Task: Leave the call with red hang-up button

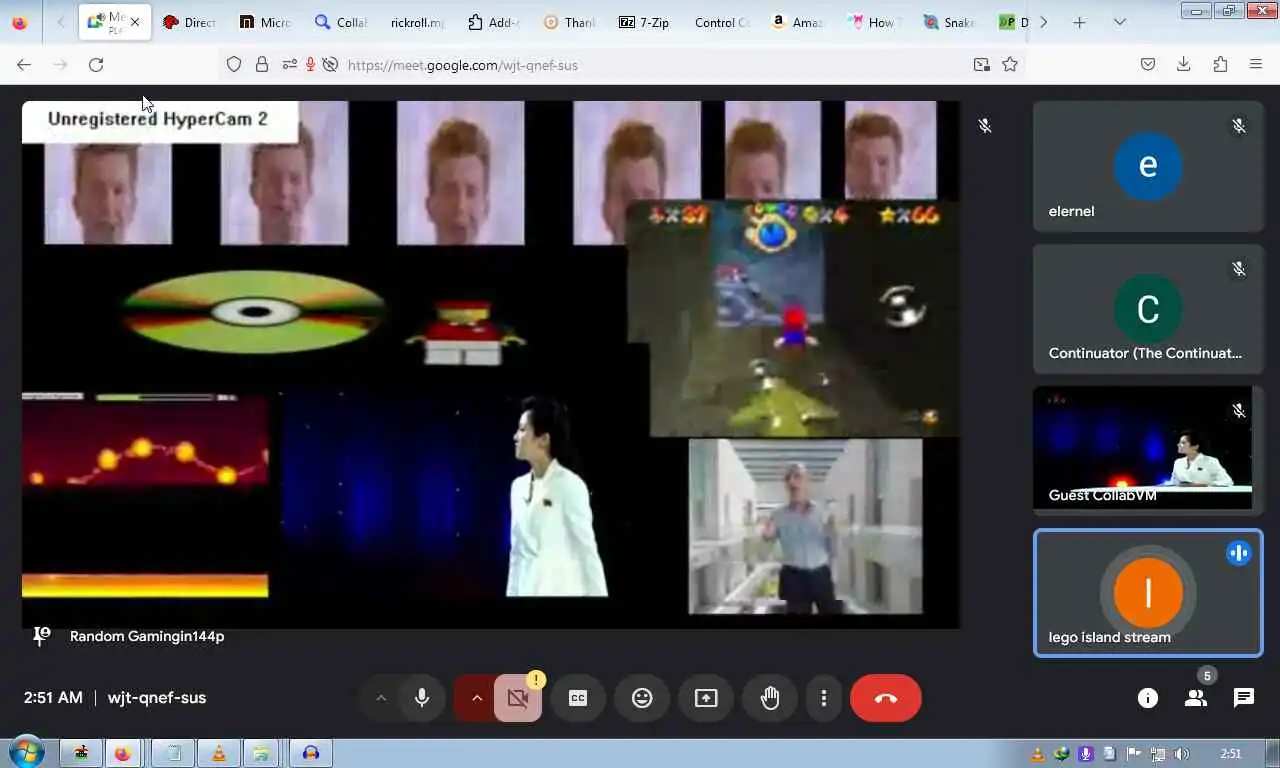Action: [x=886, y=698]
